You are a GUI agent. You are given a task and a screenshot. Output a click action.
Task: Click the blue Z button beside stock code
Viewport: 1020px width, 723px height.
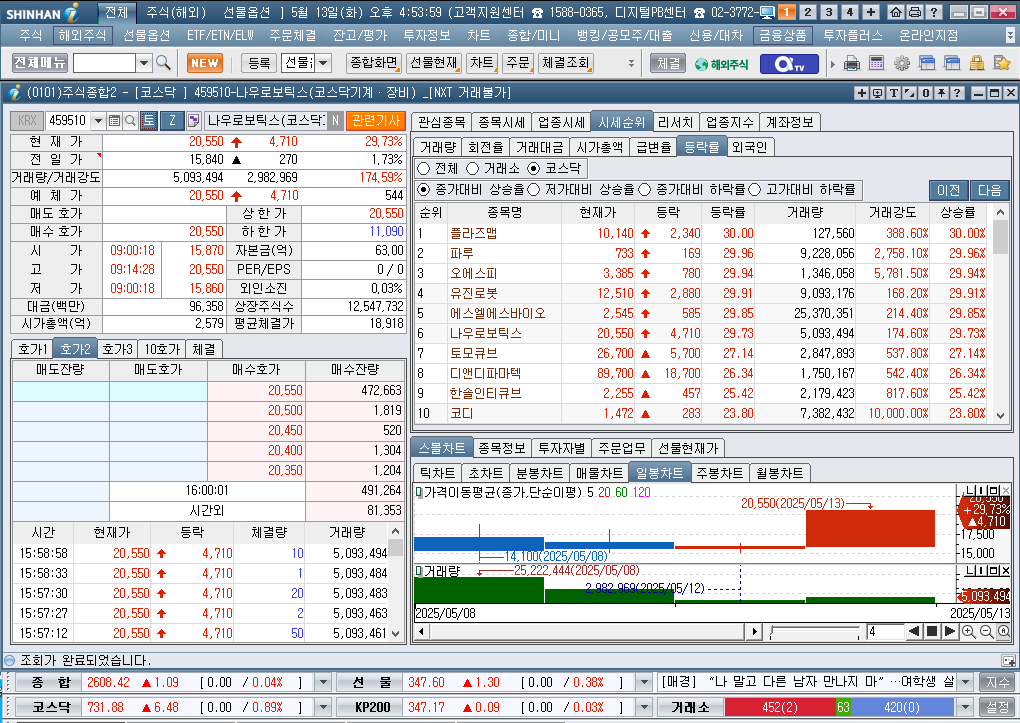[172, 120]
